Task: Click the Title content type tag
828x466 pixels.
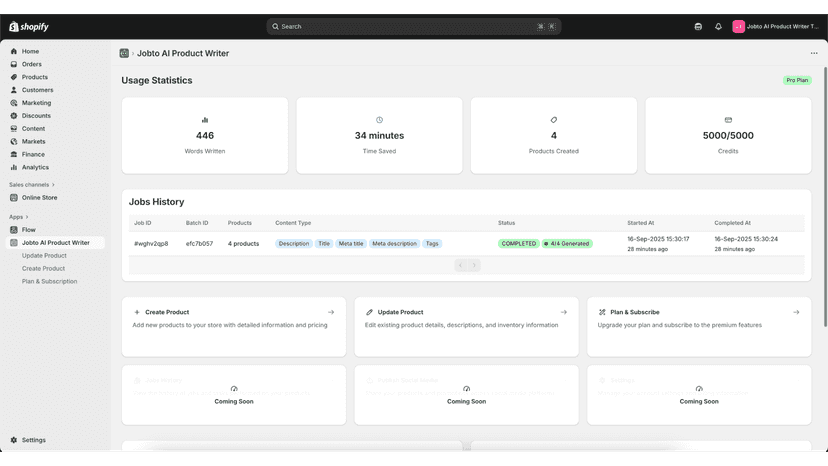Action: pyautogui.click(x=324, y=244)
